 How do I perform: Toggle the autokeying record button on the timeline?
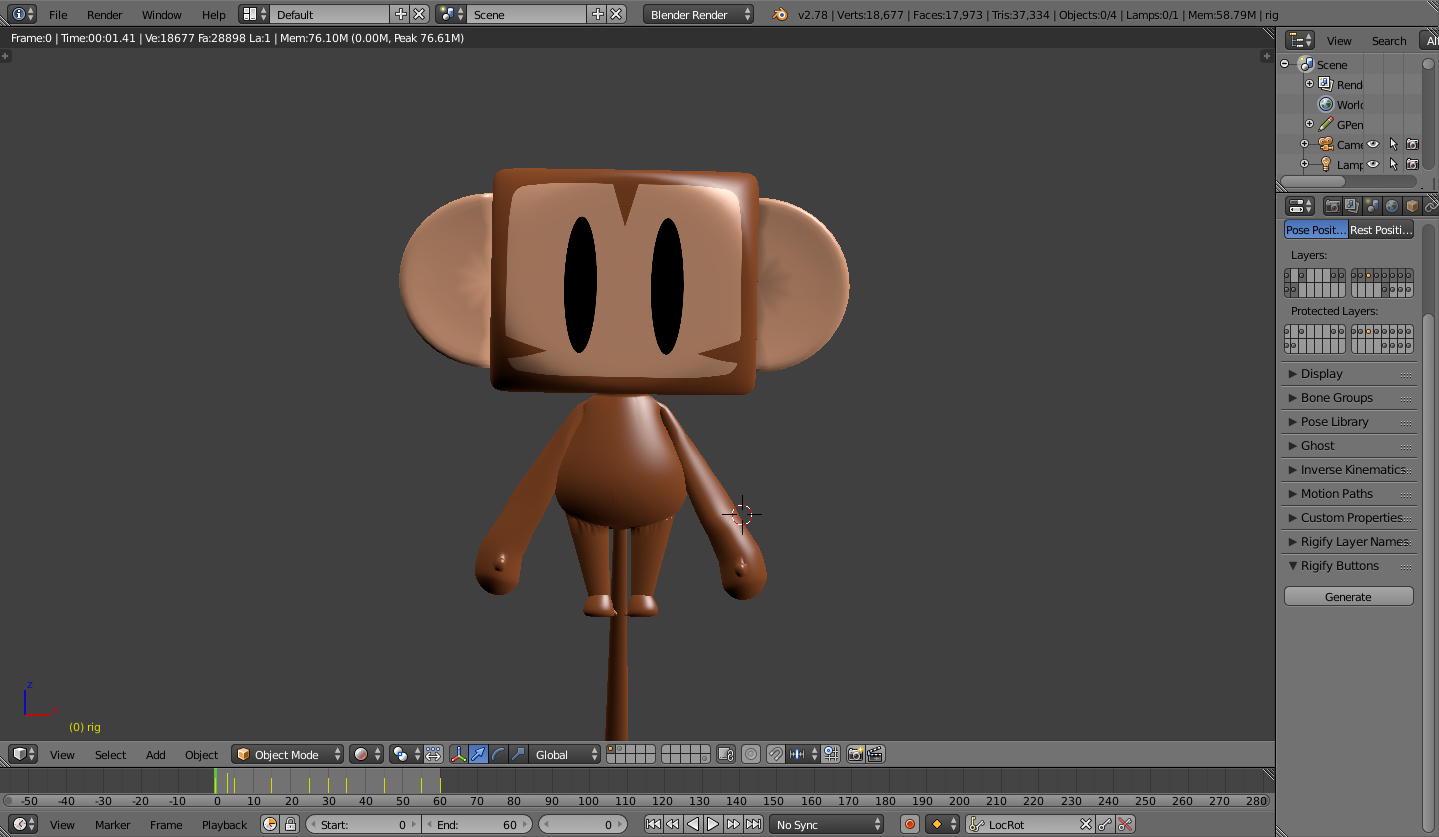pyautogui.click(x=908, y=824)
